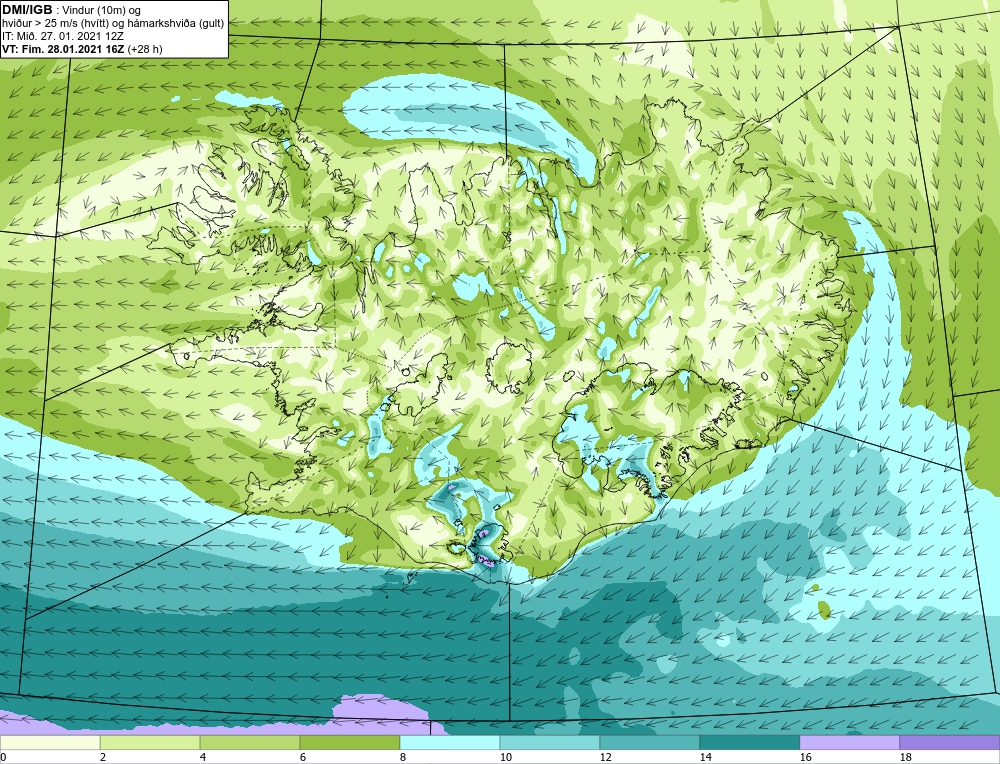The height and width of the screenshot is (764, 1000).
Task: Click the legend scale label '6'
Action: (303, 757)
